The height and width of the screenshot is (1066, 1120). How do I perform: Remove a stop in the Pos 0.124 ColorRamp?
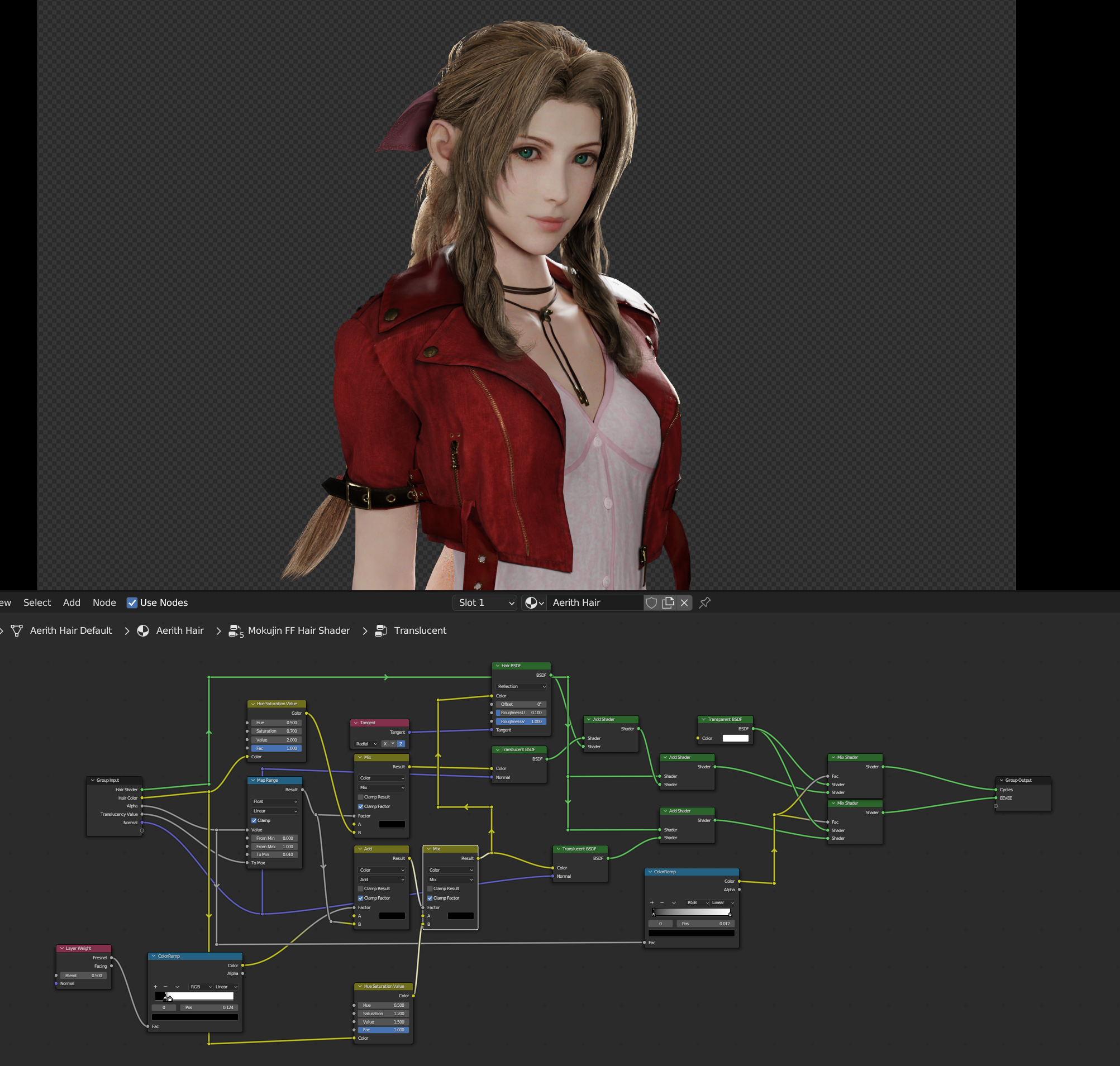(165, 987)
